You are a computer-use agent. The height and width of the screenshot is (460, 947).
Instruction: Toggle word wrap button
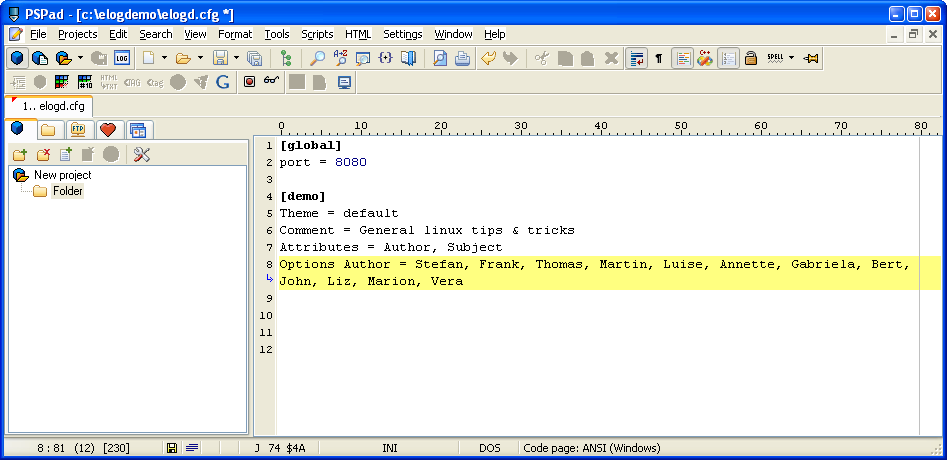tap(637, 59)
